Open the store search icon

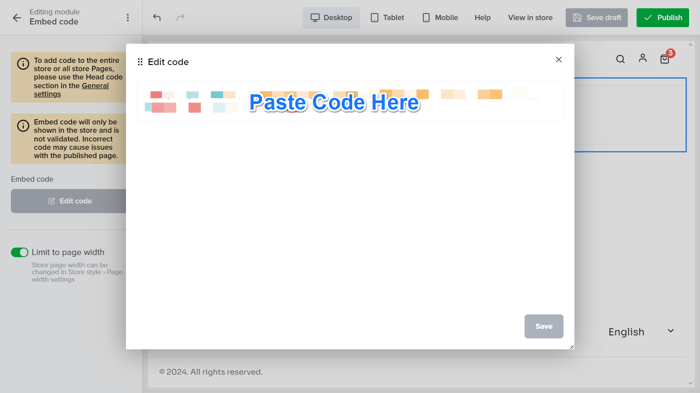click(x=620, y=59)
